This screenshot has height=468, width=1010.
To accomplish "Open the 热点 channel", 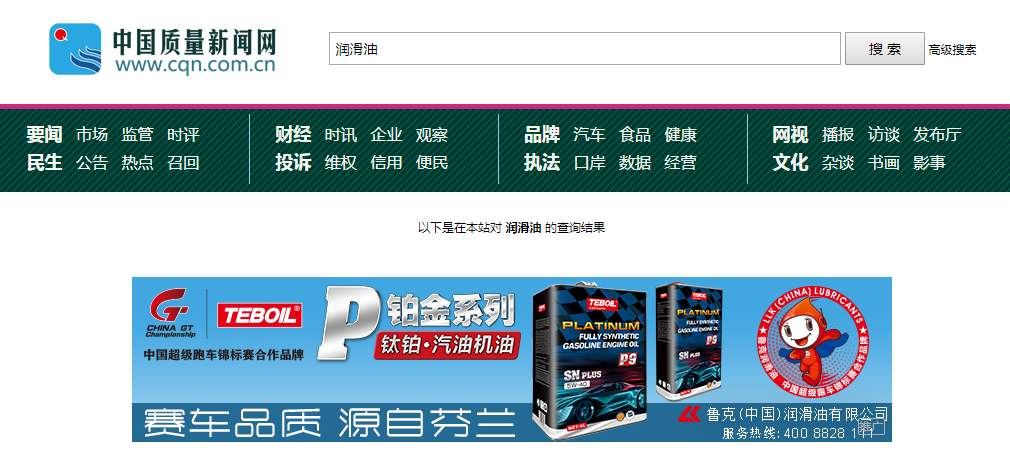I will pos(138,163).
